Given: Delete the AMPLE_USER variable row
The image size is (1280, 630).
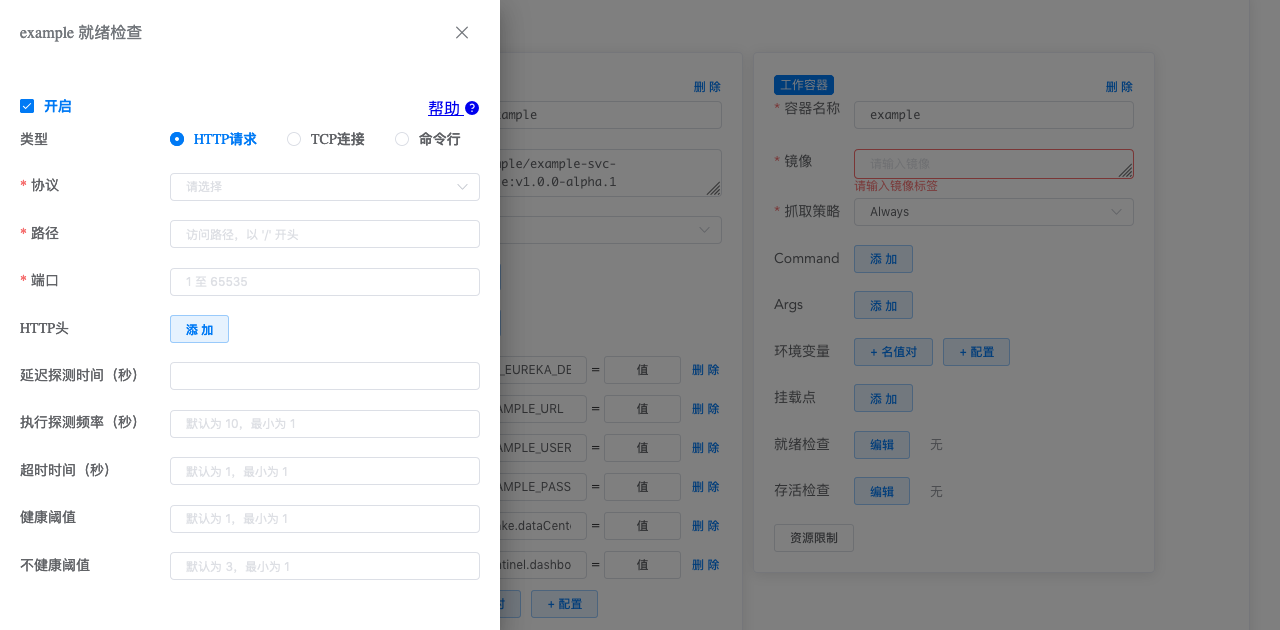Looking at the screenshot, I should tap(706, 448).
